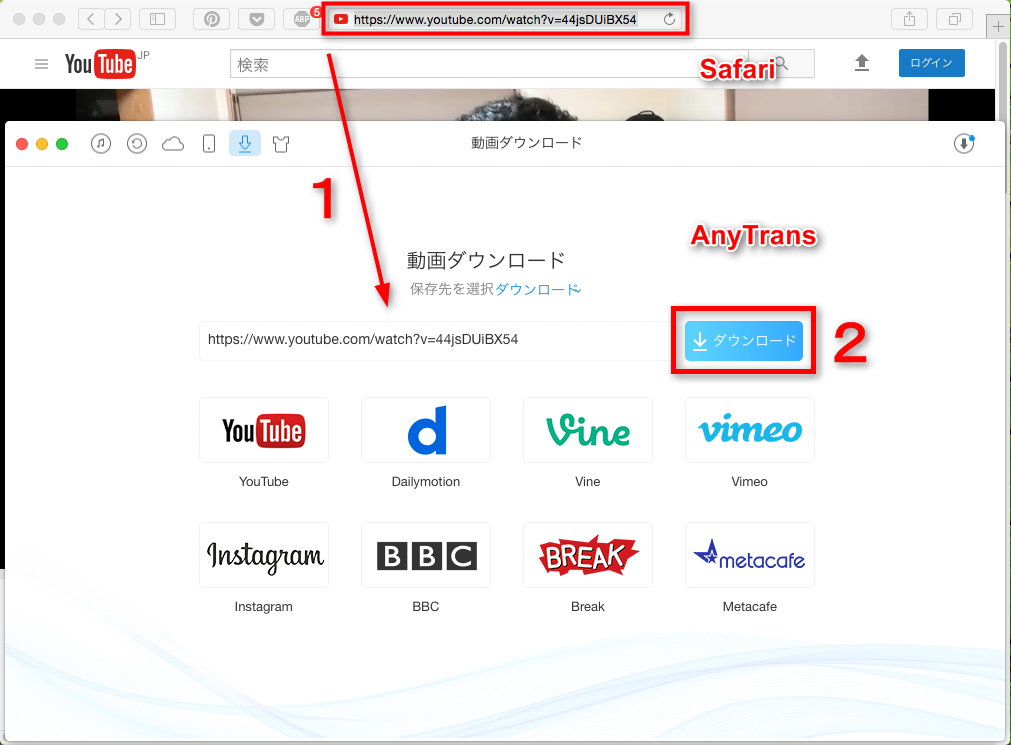Go forward in Safari
This screenshot has width=1011, height=745.
pos(117,19)
